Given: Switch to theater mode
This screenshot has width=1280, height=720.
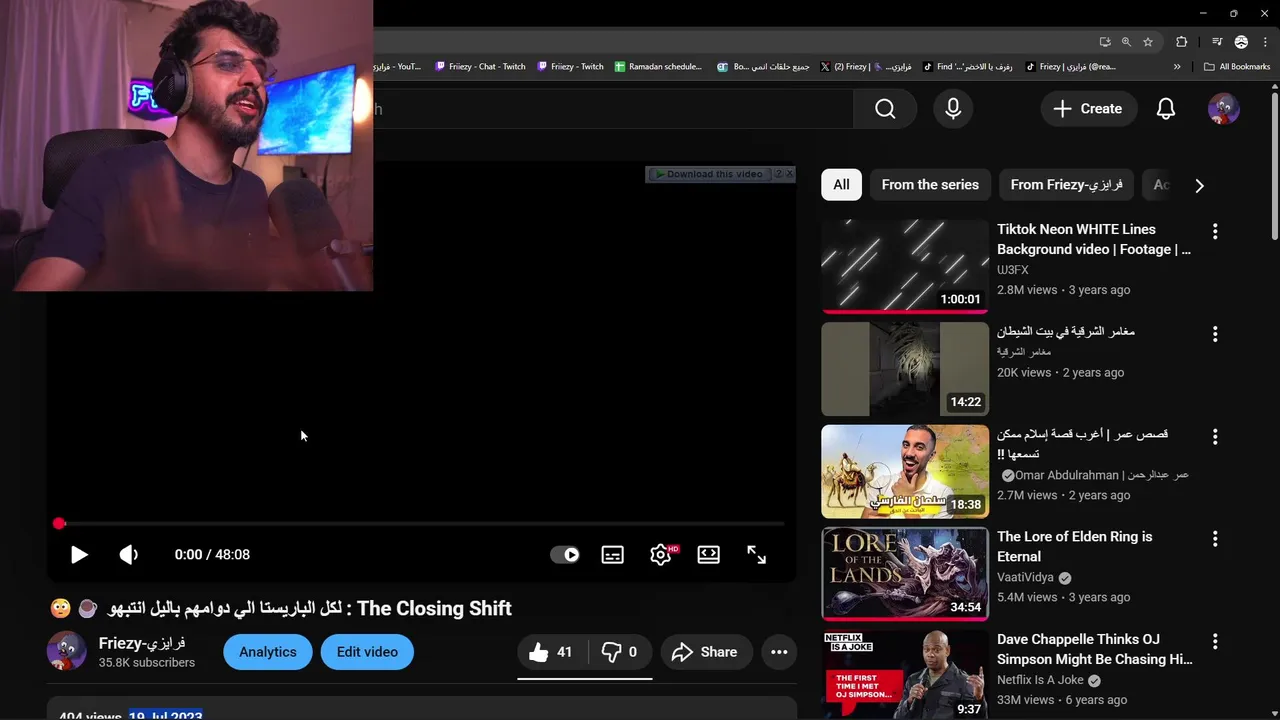Looking at the screenshot, I should coord(709,555).
